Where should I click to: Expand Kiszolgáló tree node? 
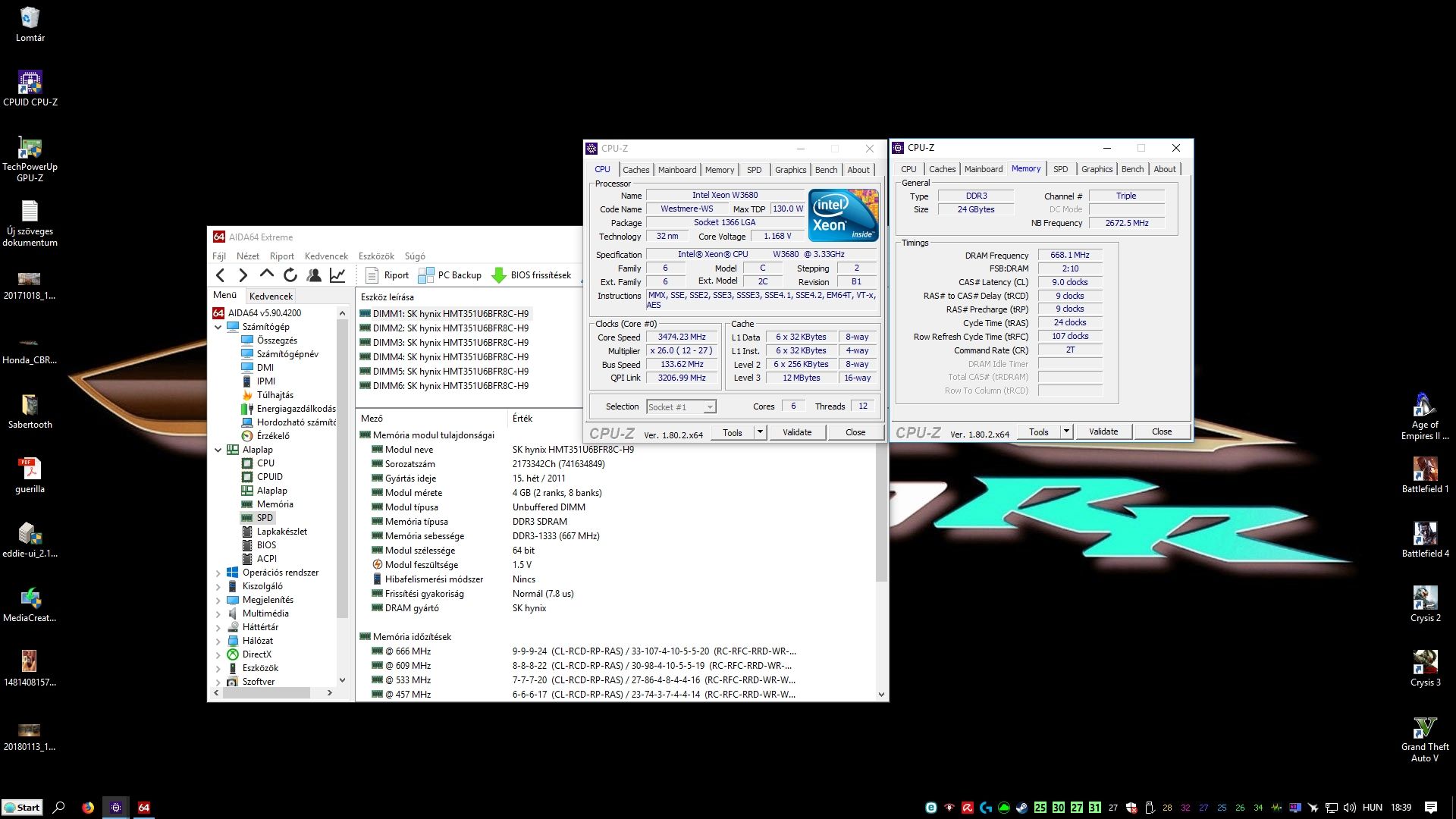pos(218,587)
